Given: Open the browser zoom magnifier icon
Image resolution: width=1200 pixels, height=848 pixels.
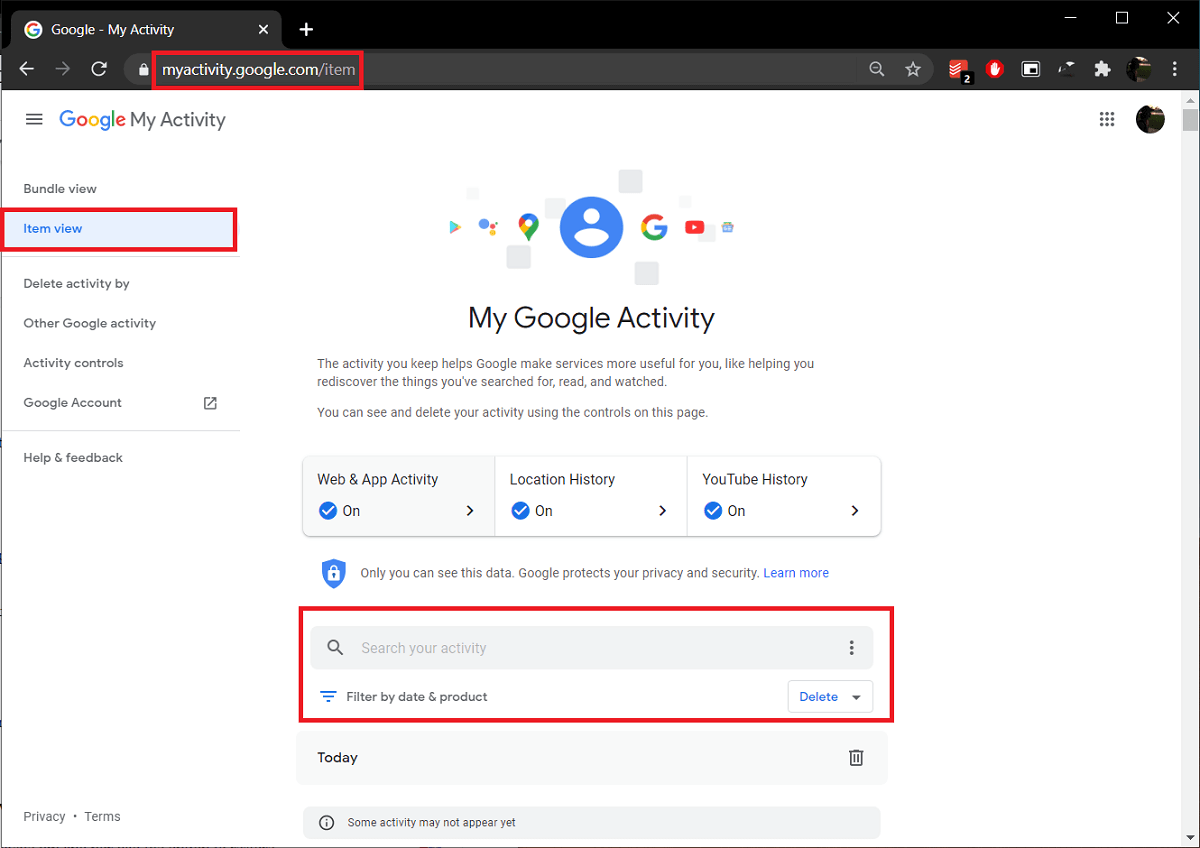Looking at the screenshot, I should pyautogui.click(x=877, y=69).
